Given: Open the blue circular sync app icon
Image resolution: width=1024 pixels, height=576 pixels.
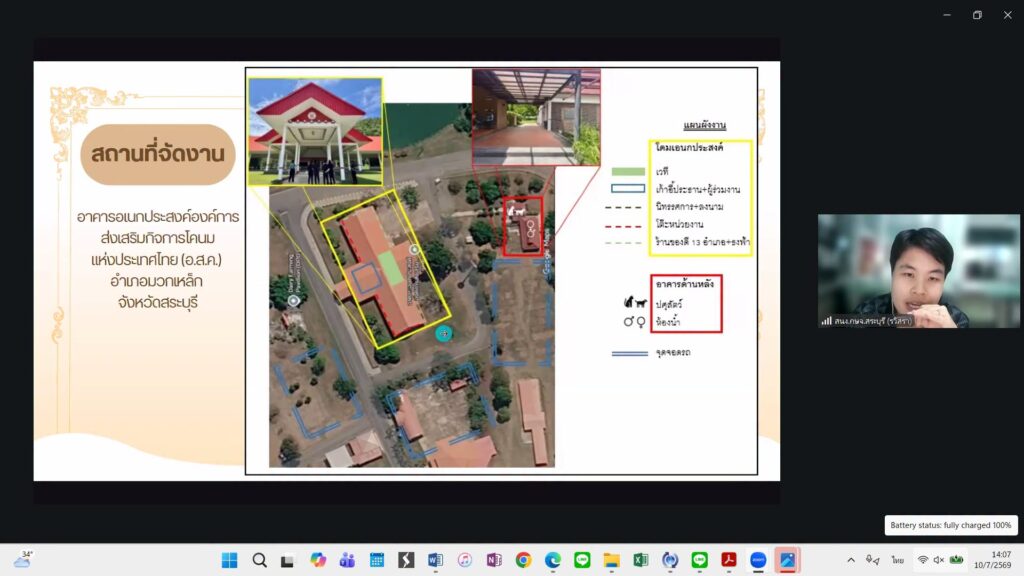Looking at the screenshot, I should point(670,560).
